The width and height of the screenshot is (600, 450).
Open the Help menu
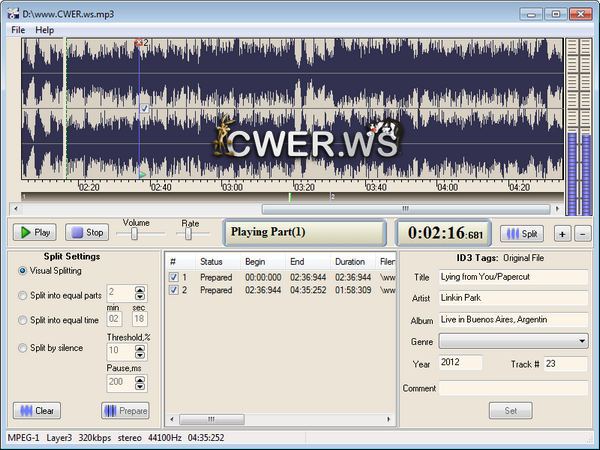[x=45, y=30]
